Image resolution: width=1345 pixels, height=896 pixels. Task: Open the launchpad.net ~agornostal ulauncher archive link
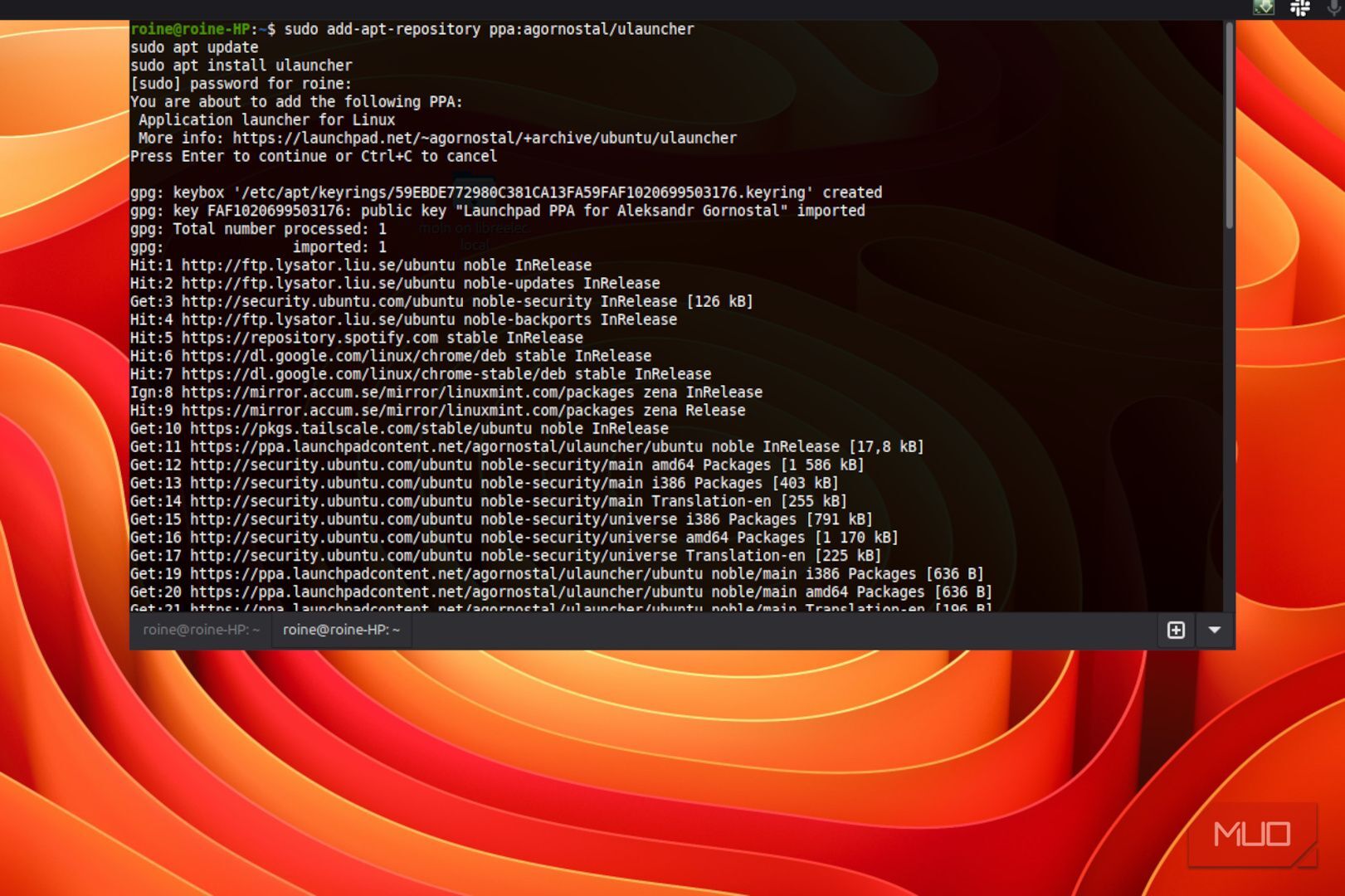[484, 139]
